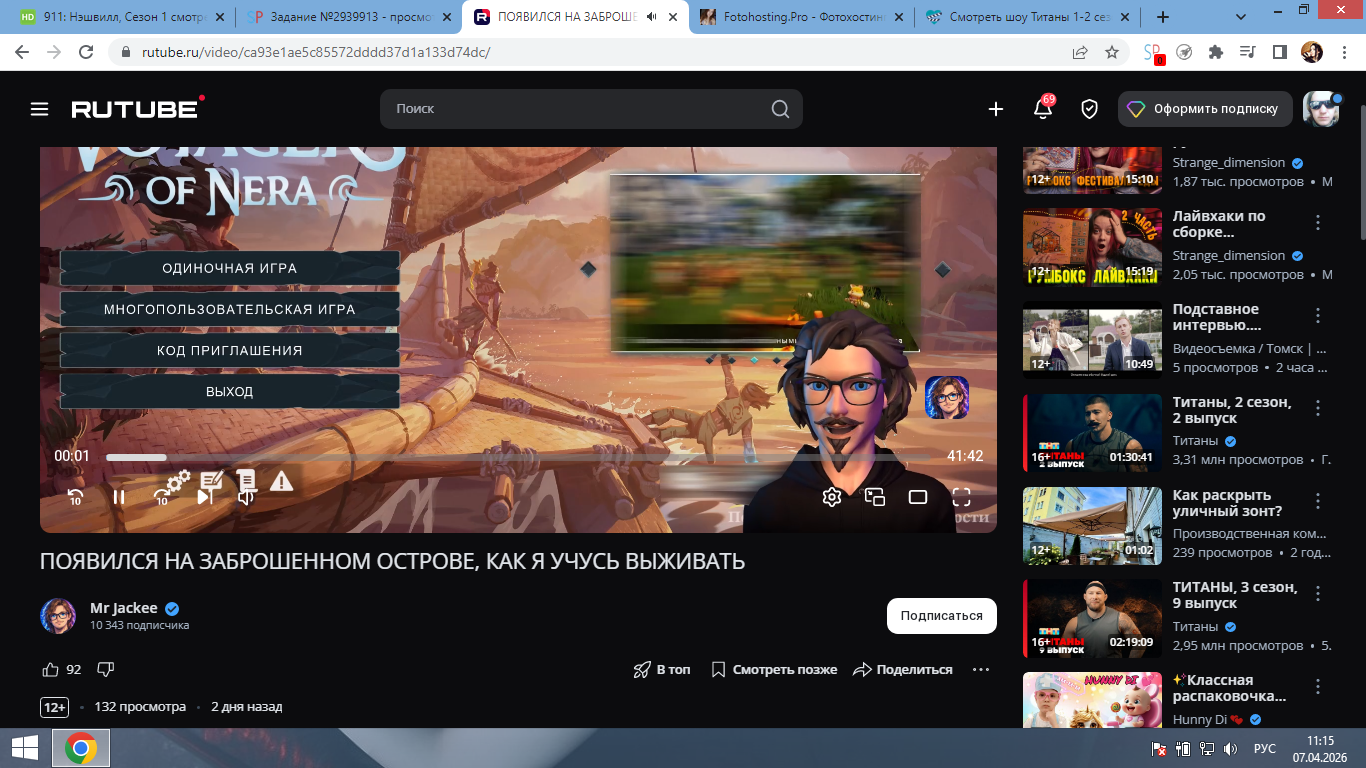Open the Chrome three-dot menu
Image resolution: width=1366 pixels, height=768 pixels.
(x=1343, y=52)
